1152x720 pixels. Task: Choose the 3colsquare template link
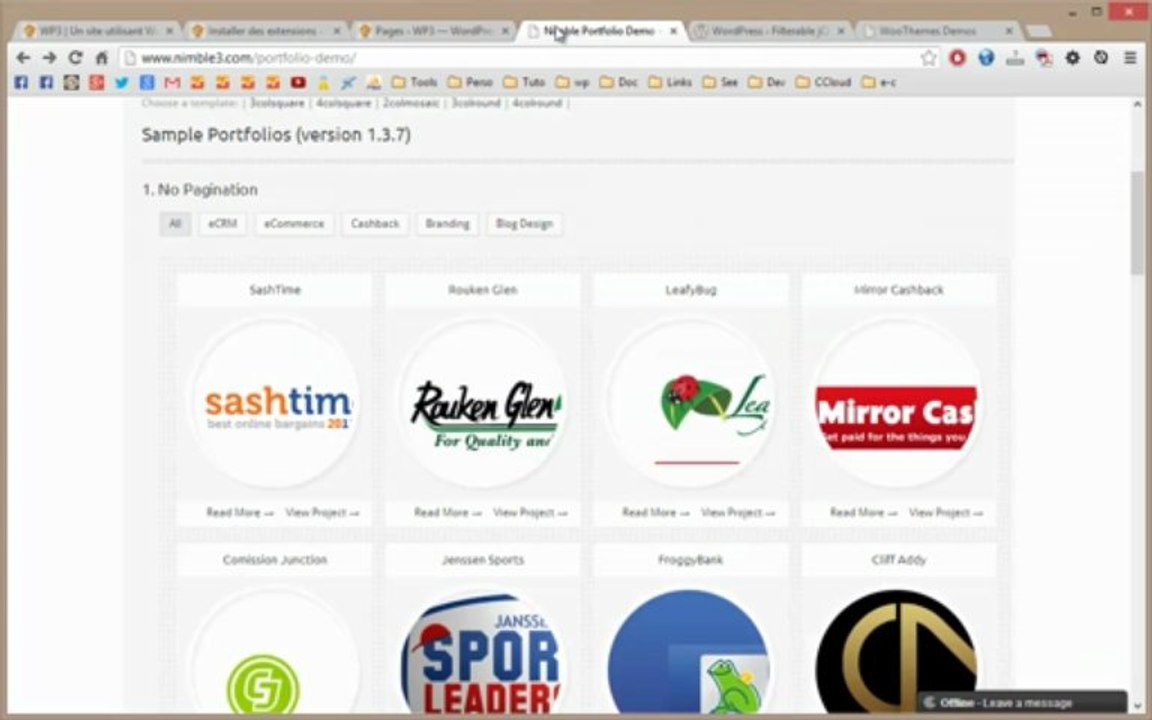(277, 104)
